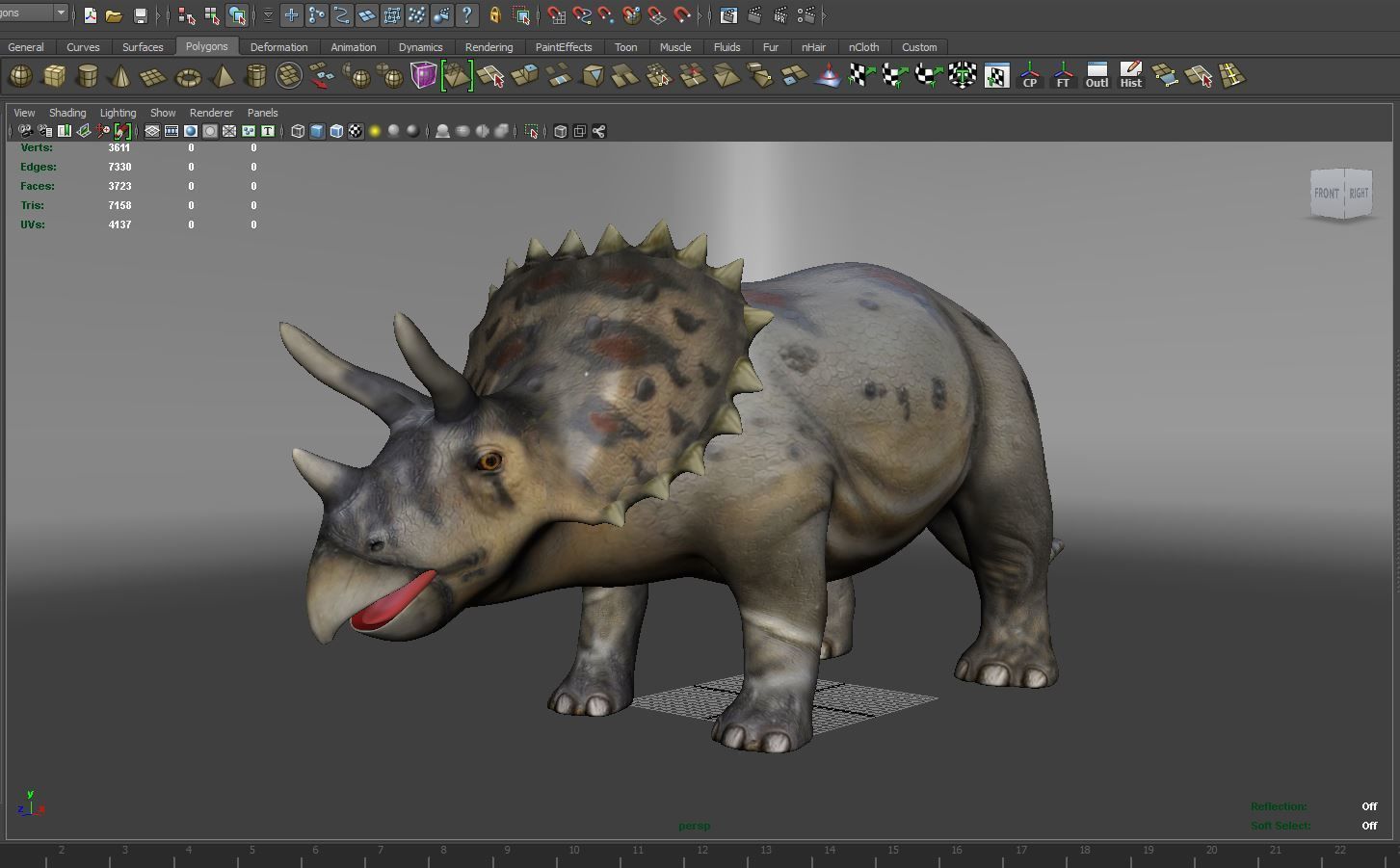Toggle isolate select in panel toolbar
The width and height of the screenshot is (1400, 868).
tap(532, 131)
